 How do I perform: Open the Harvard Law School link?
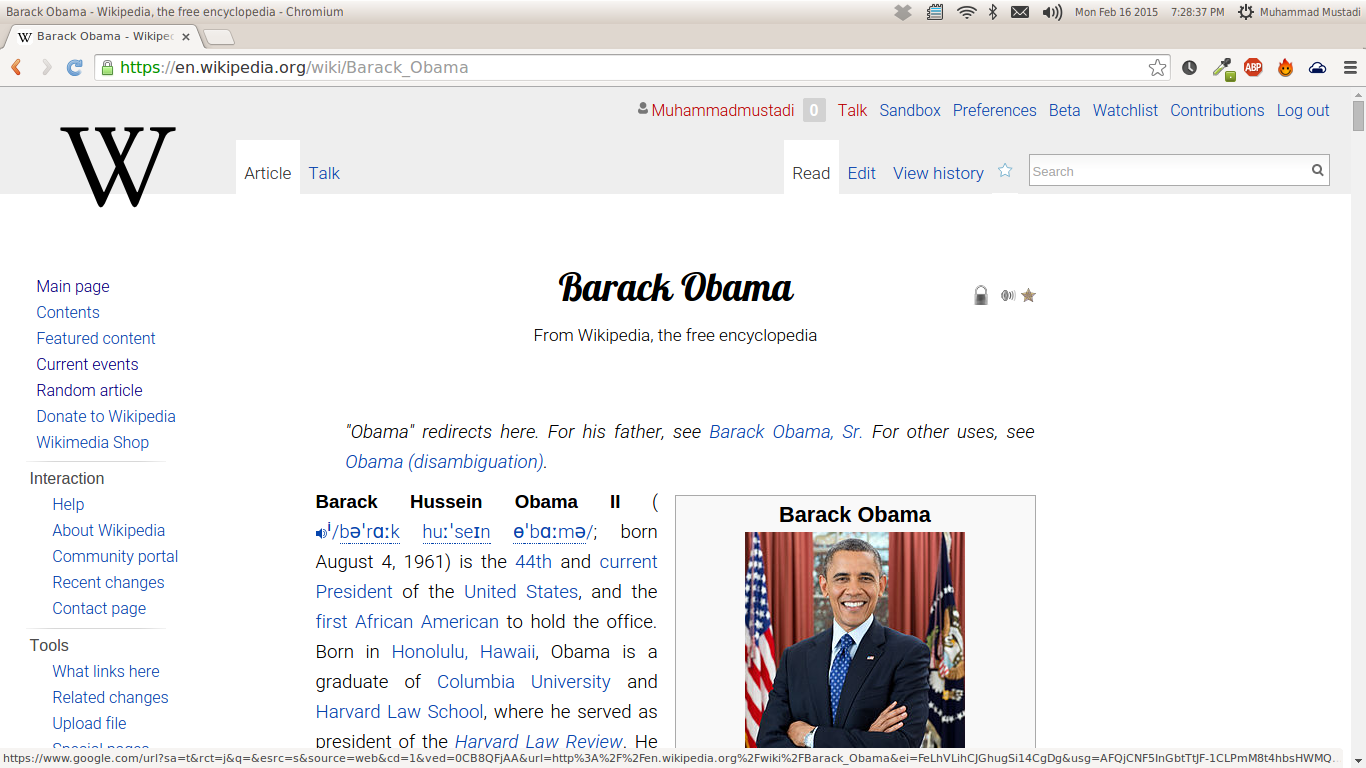click(400, 712)
